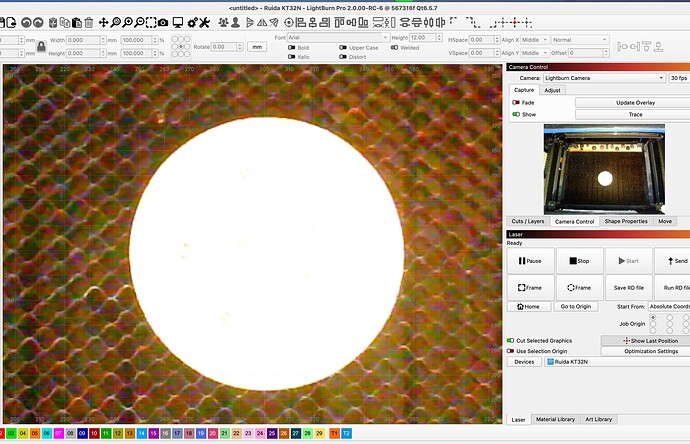Open the Preview monitor icon
The height and width of the screenshot is (444, 690).
pos(178,22)
